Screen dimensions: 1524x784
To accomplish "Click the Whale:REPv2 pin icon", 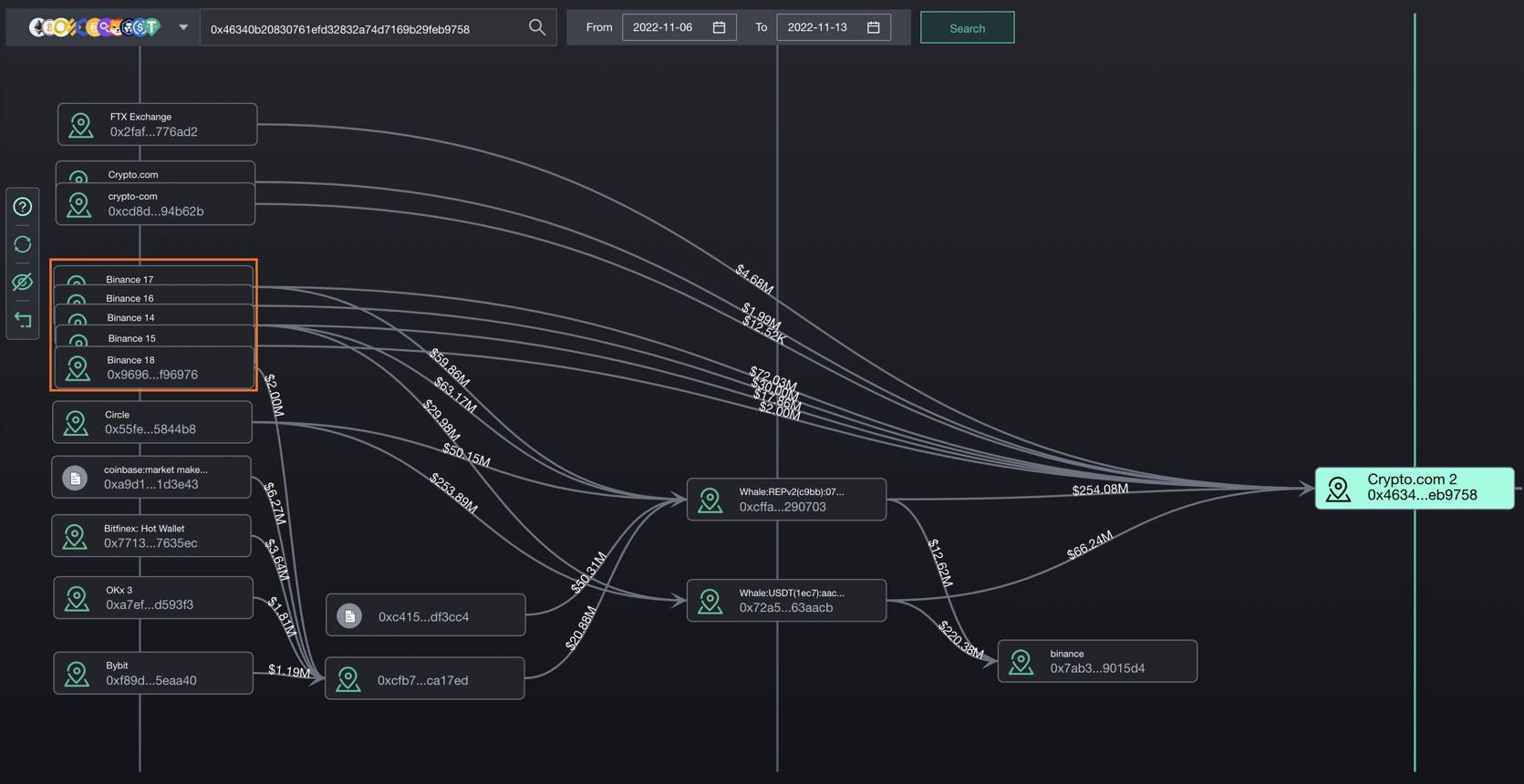I will click(710, 500).
